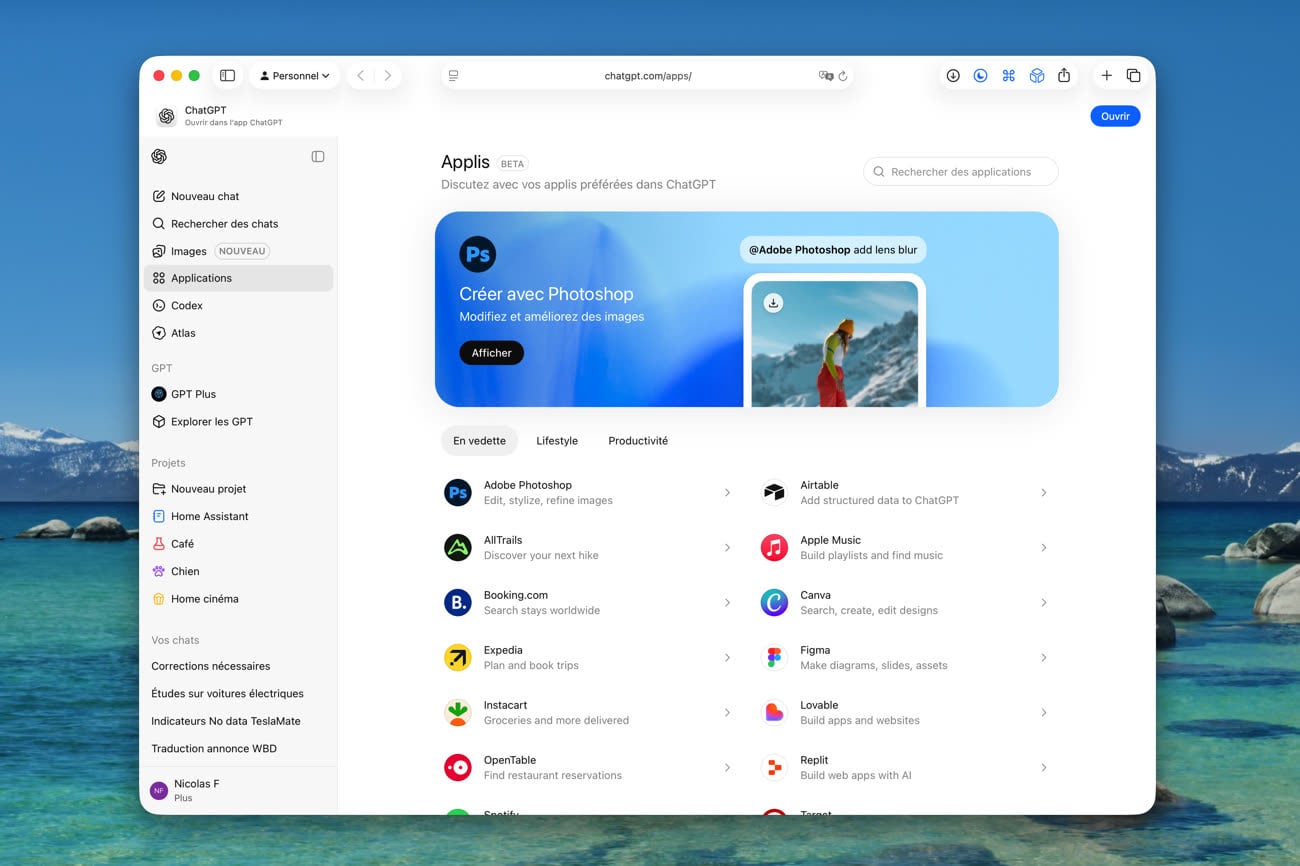1300x866 pixels.
Task: Click the Afficher button on Photoshop banner
Action: pos(491,353)
